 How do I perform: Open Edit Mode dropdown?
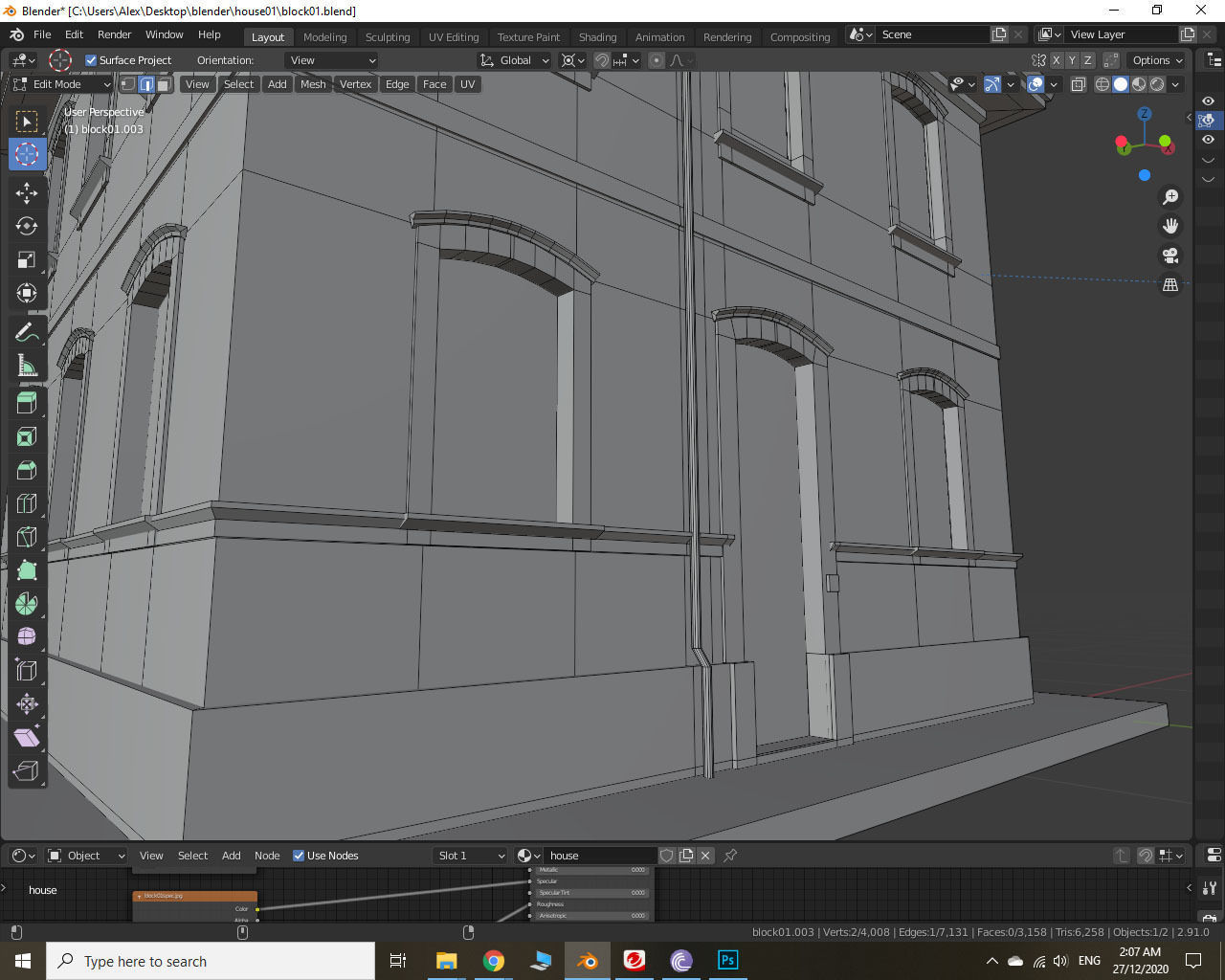(61, 84)
